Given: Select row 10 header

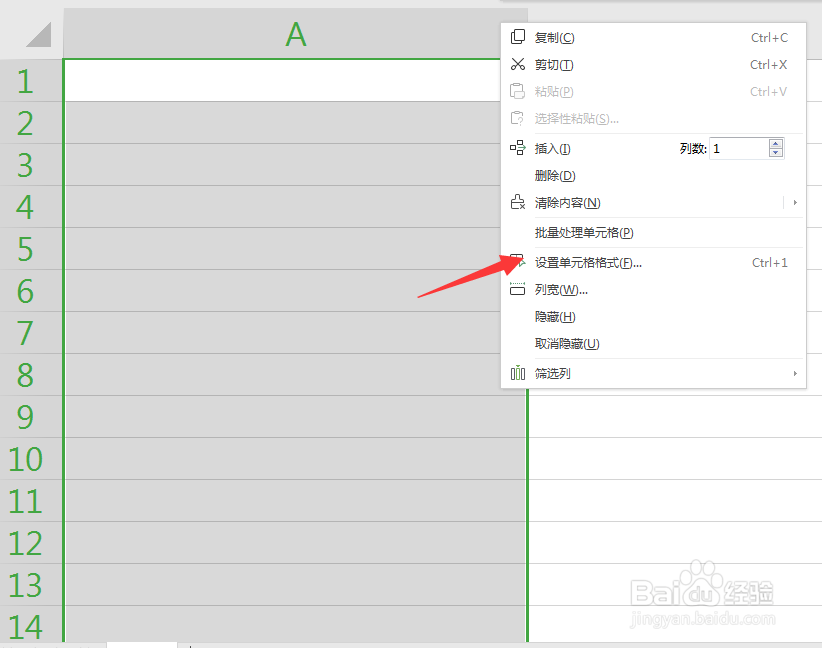Looking at the screenshot, I should (x=31, y=459).
